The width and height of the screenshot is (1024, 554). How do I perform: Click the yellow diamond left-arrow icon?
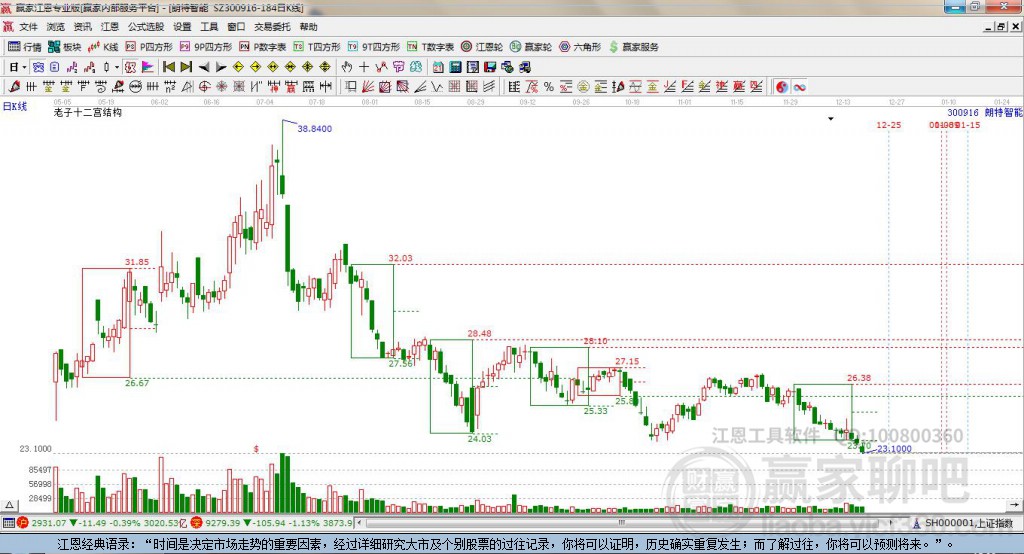click(x=238, y=67)
